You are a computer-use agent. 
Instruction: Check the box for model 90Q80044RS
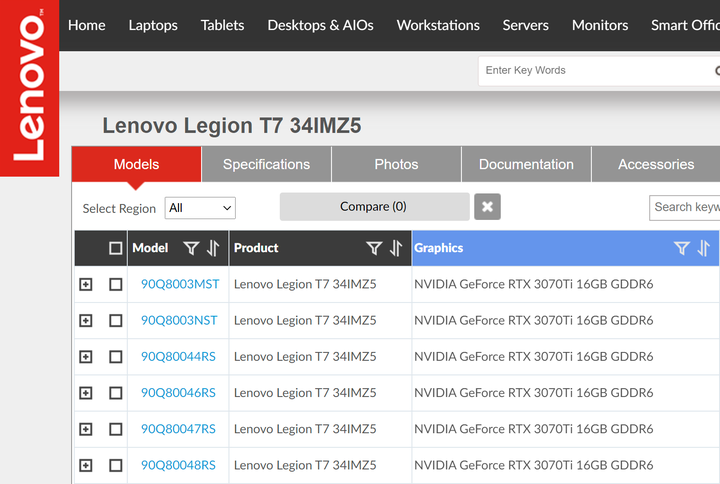[x=116, y=357]
